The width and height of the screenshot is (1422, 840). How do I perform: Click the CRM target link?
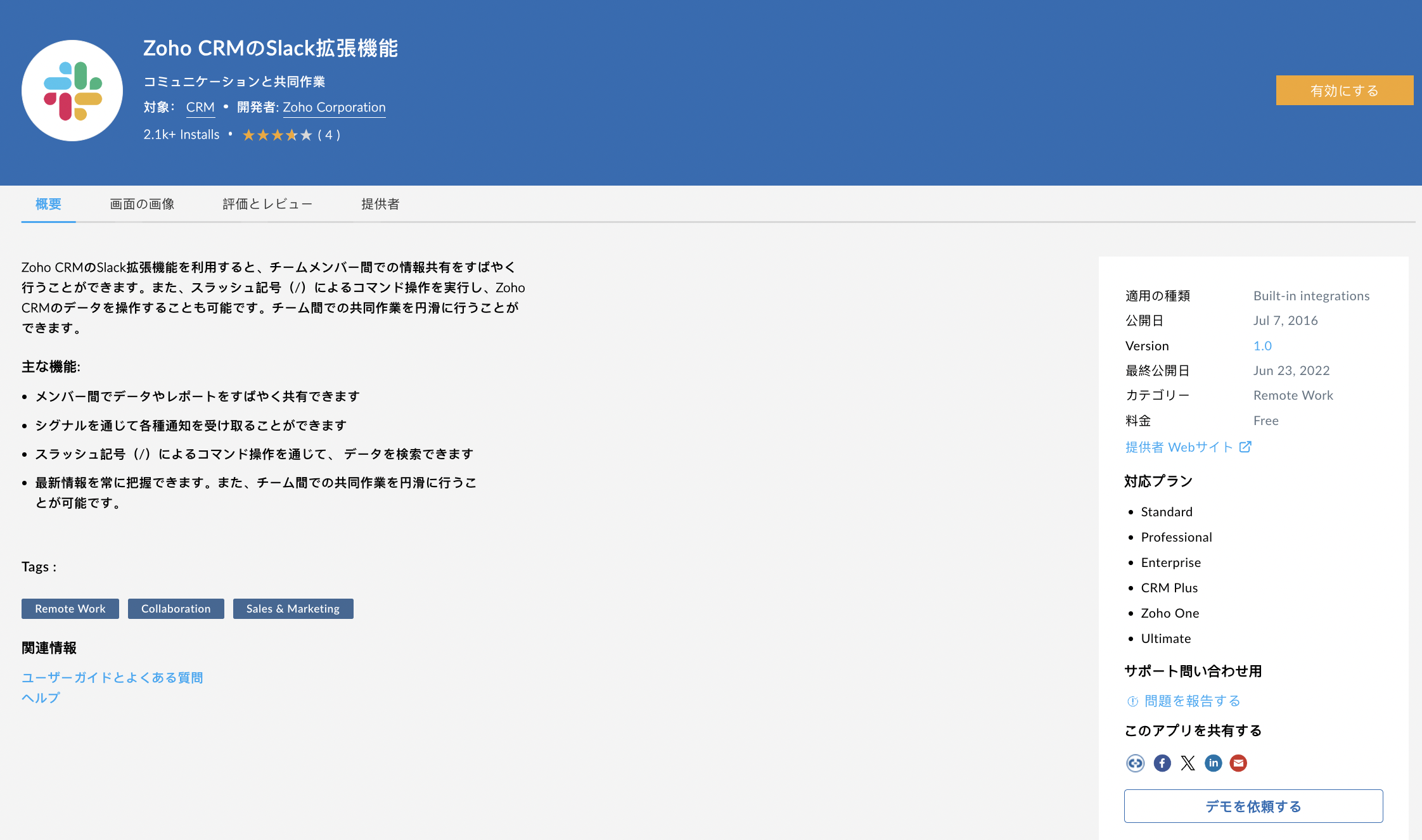point(200,107)
